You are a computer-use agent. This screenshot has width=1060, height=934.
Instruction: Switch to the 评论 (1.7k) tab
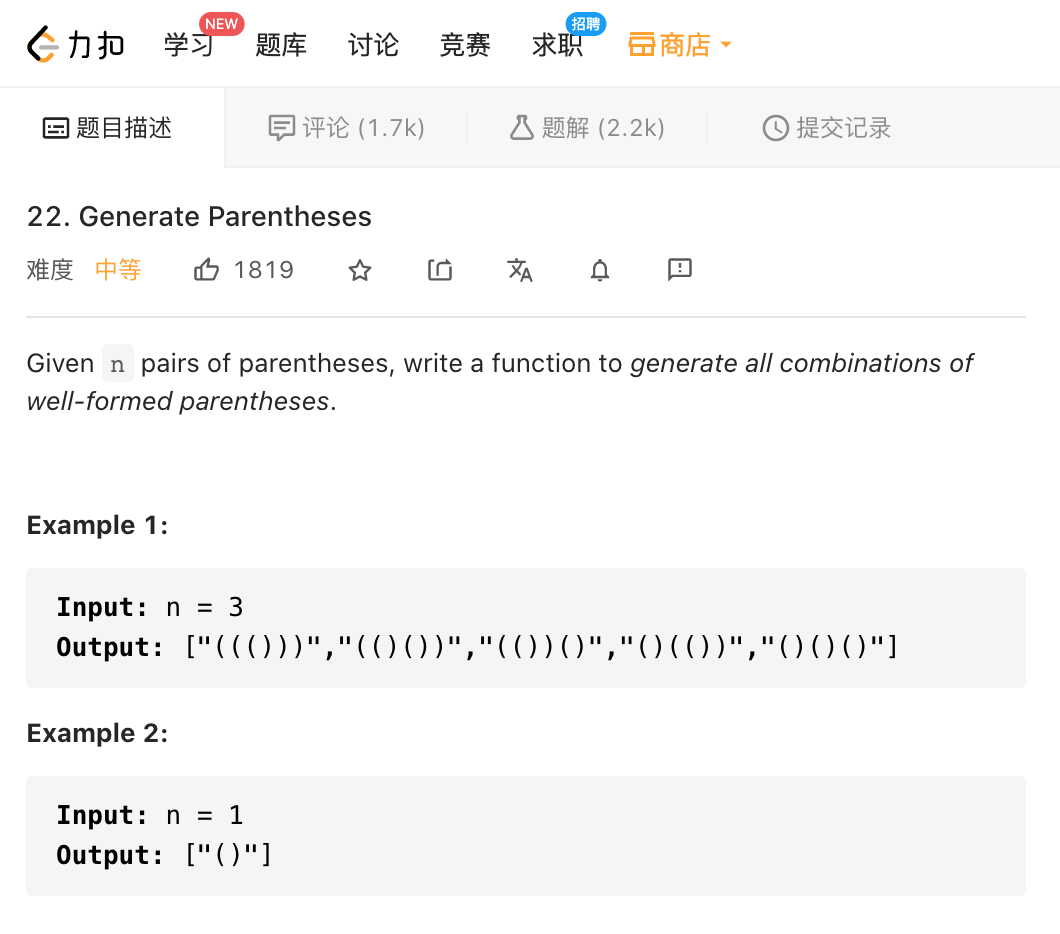[x=347, y=128]
